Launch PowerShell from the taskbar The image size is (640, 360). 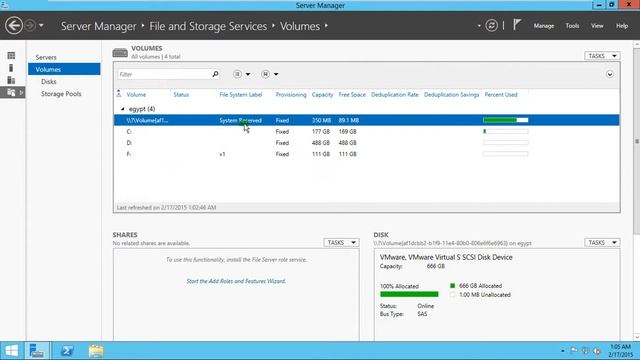(x=67, y=351)
